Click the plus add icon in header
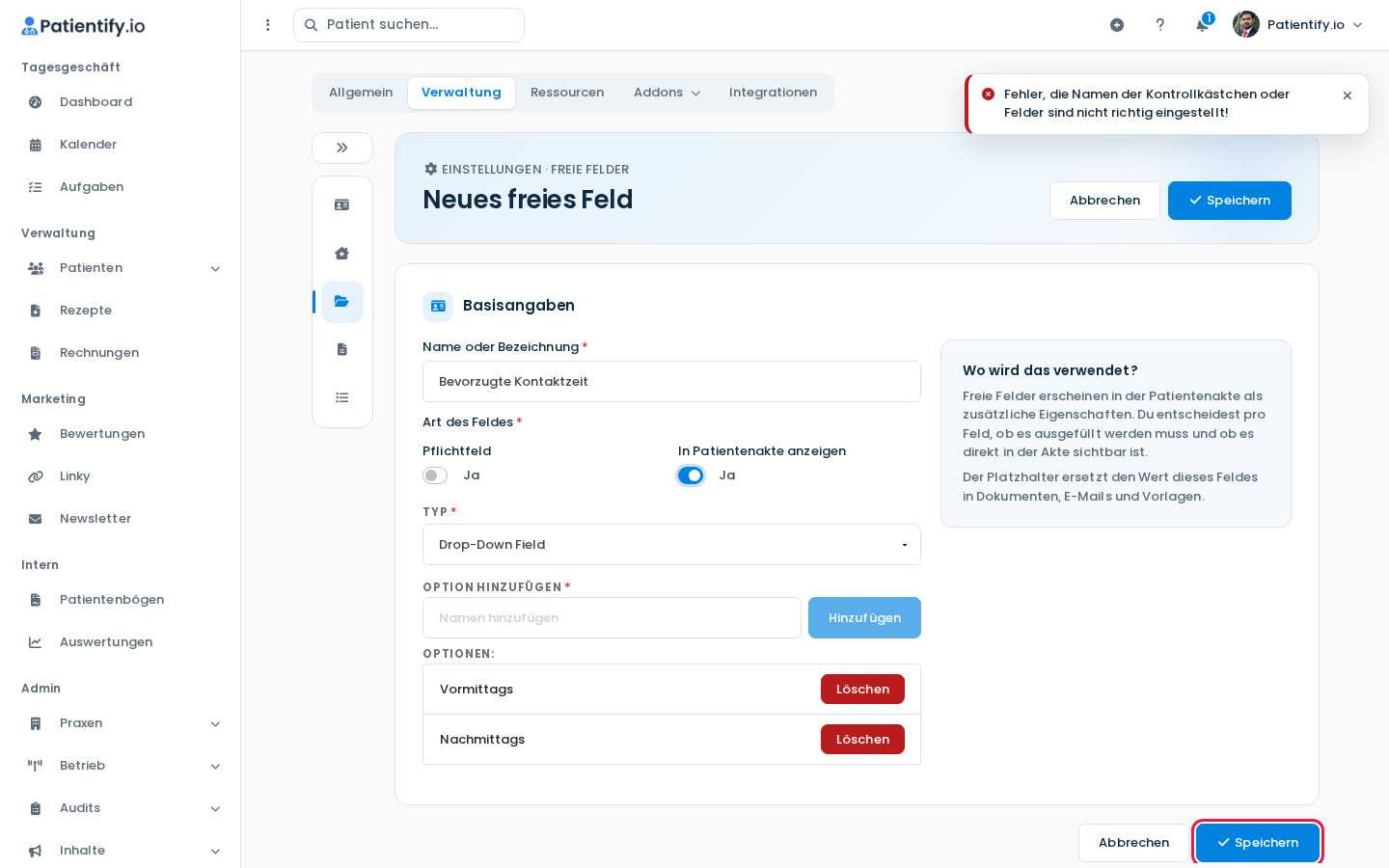Viewport: 1389px width, 868px height. click(1117, 25)
